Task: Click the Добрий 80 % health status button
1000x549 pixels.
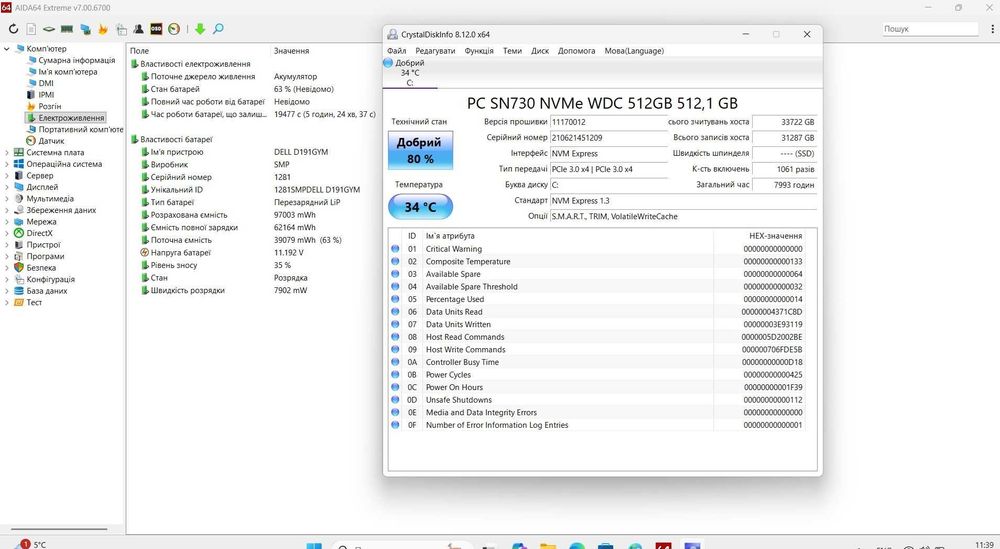Action: pos(420,151)
